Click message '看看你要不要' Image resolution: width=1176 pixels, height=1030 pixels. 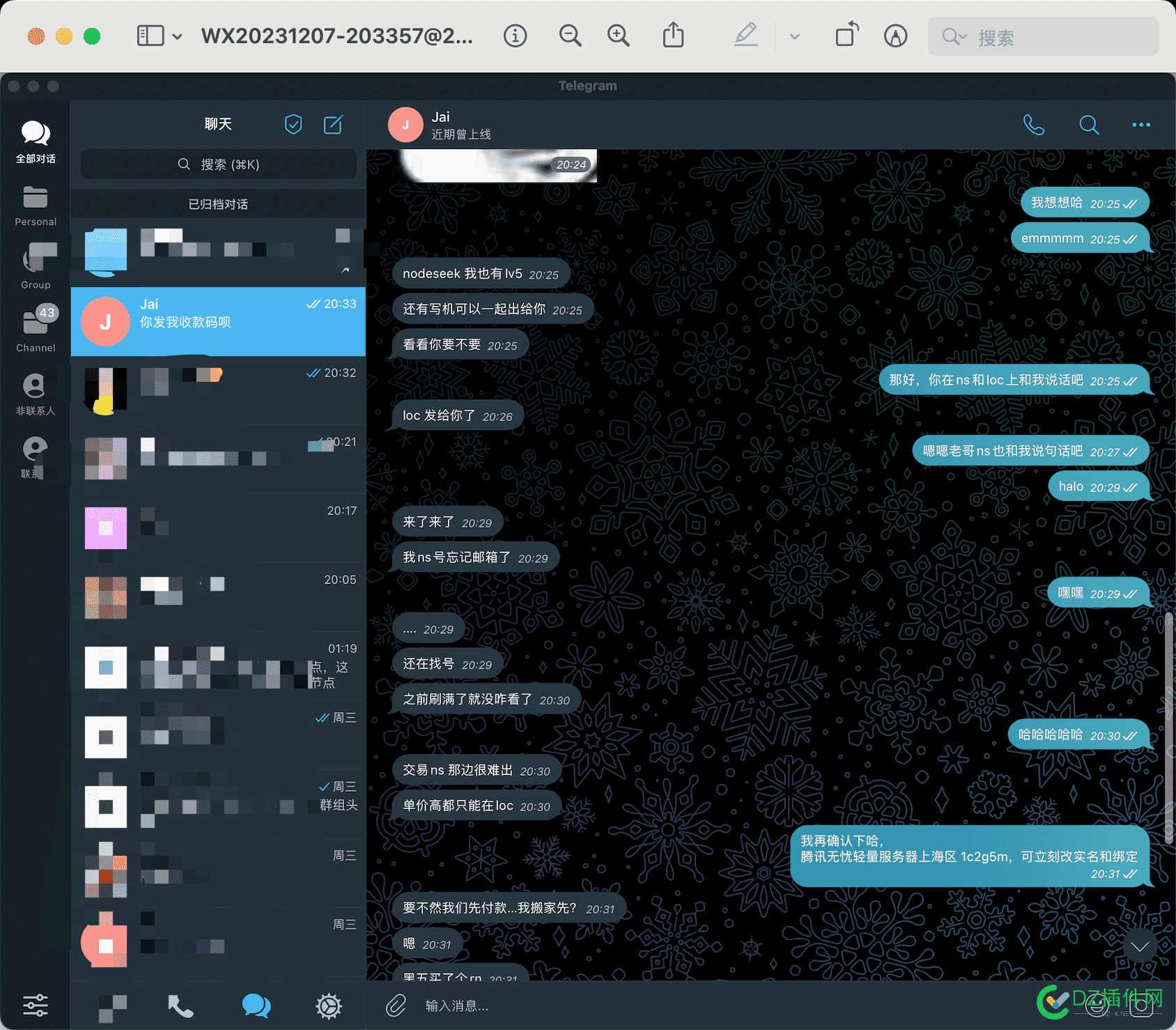[x=460, y=345]
